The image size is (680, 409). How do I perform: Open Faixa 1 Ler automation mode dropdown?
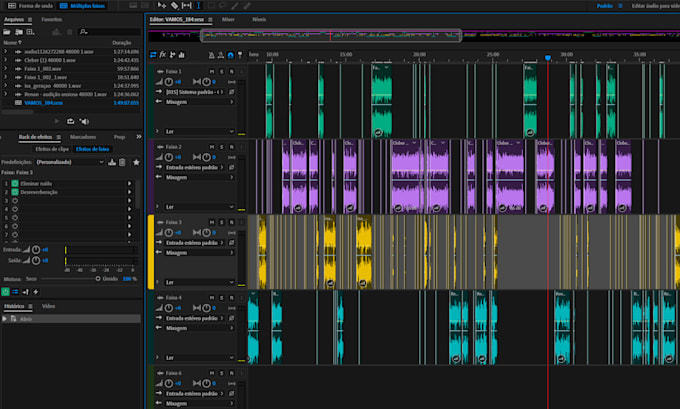pos(199,131)
